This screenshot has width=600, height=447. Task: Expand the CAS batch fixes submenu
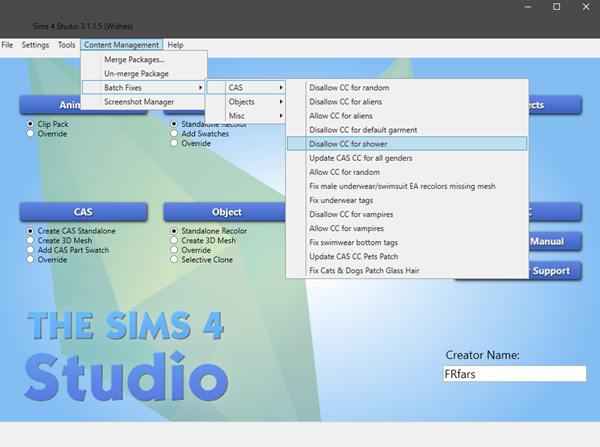[246, 88]
